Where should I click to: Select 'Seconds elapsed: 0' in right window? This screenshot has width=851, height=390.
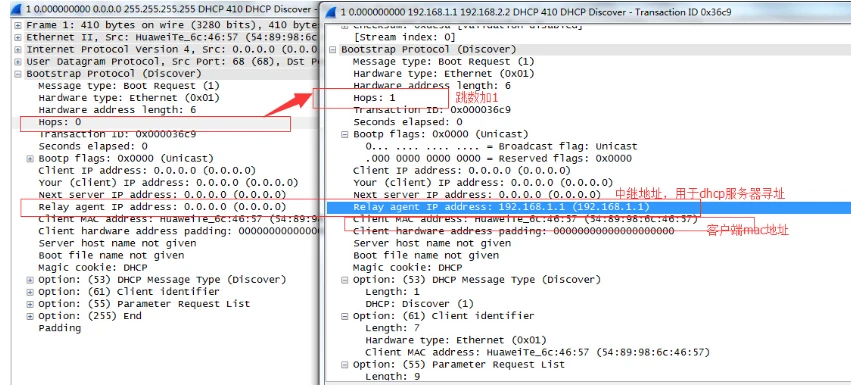click(x=407, y=122)
